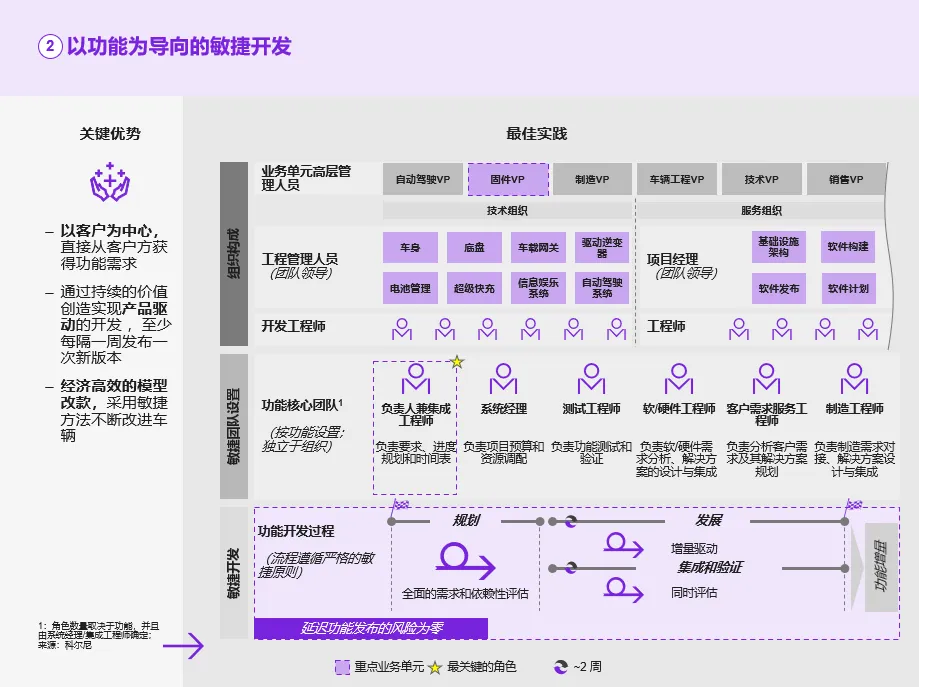Click the person icon above 客户需求服务工程师

click(766, 380)
